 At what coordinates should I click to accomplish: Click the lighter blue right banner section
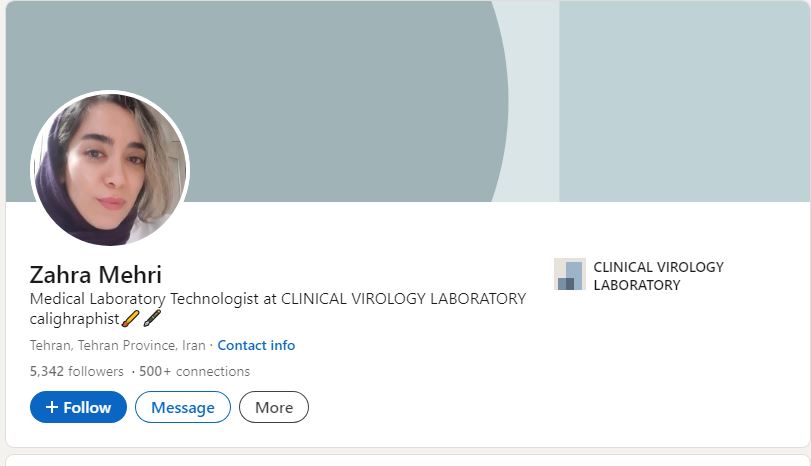pos(684,101)
